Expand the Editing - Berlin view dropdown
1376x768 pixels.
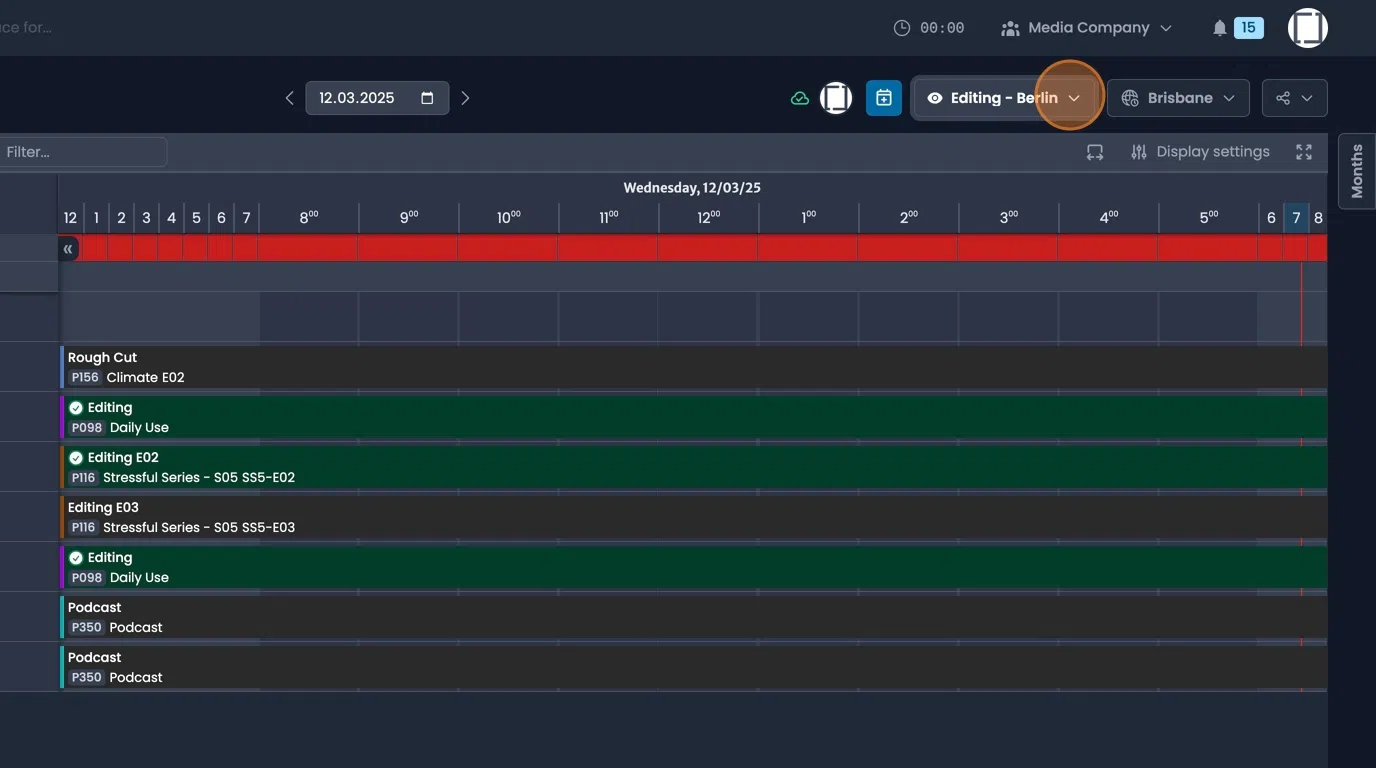1004,98
